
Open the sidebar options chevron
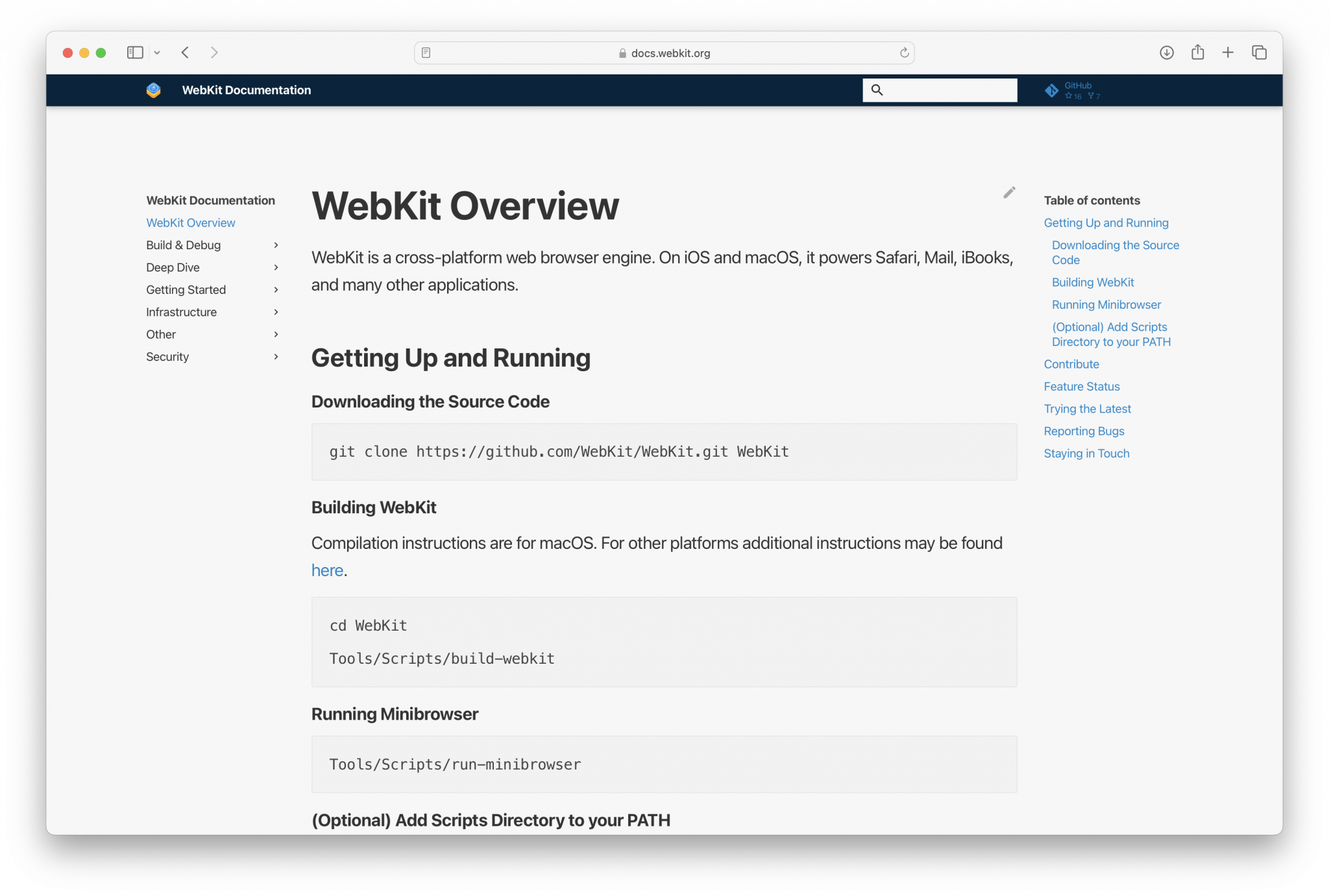coord(157,53)
